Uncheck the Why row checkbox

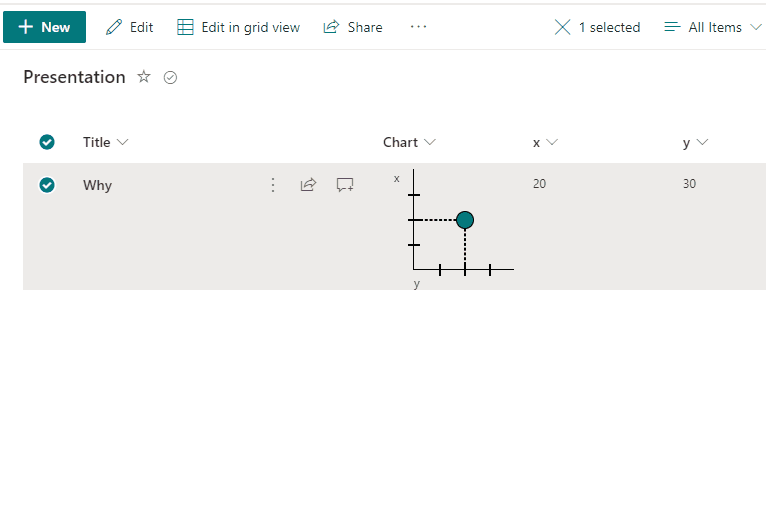pyautogui.click(x=47, y=185)
